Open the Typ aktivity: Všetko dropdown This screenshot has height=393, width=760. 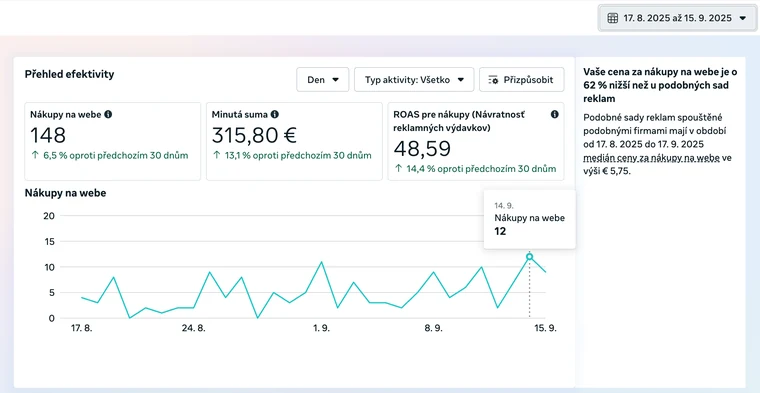[x=414, y=80]
